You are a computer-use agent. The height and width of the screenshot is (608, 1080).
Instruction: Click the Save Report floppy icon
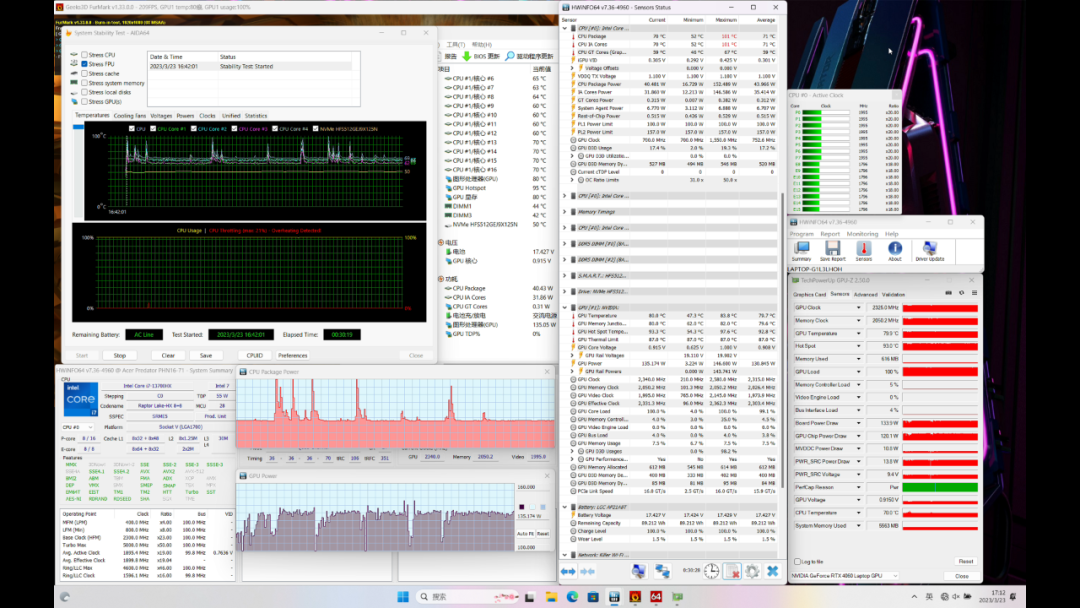832,251
